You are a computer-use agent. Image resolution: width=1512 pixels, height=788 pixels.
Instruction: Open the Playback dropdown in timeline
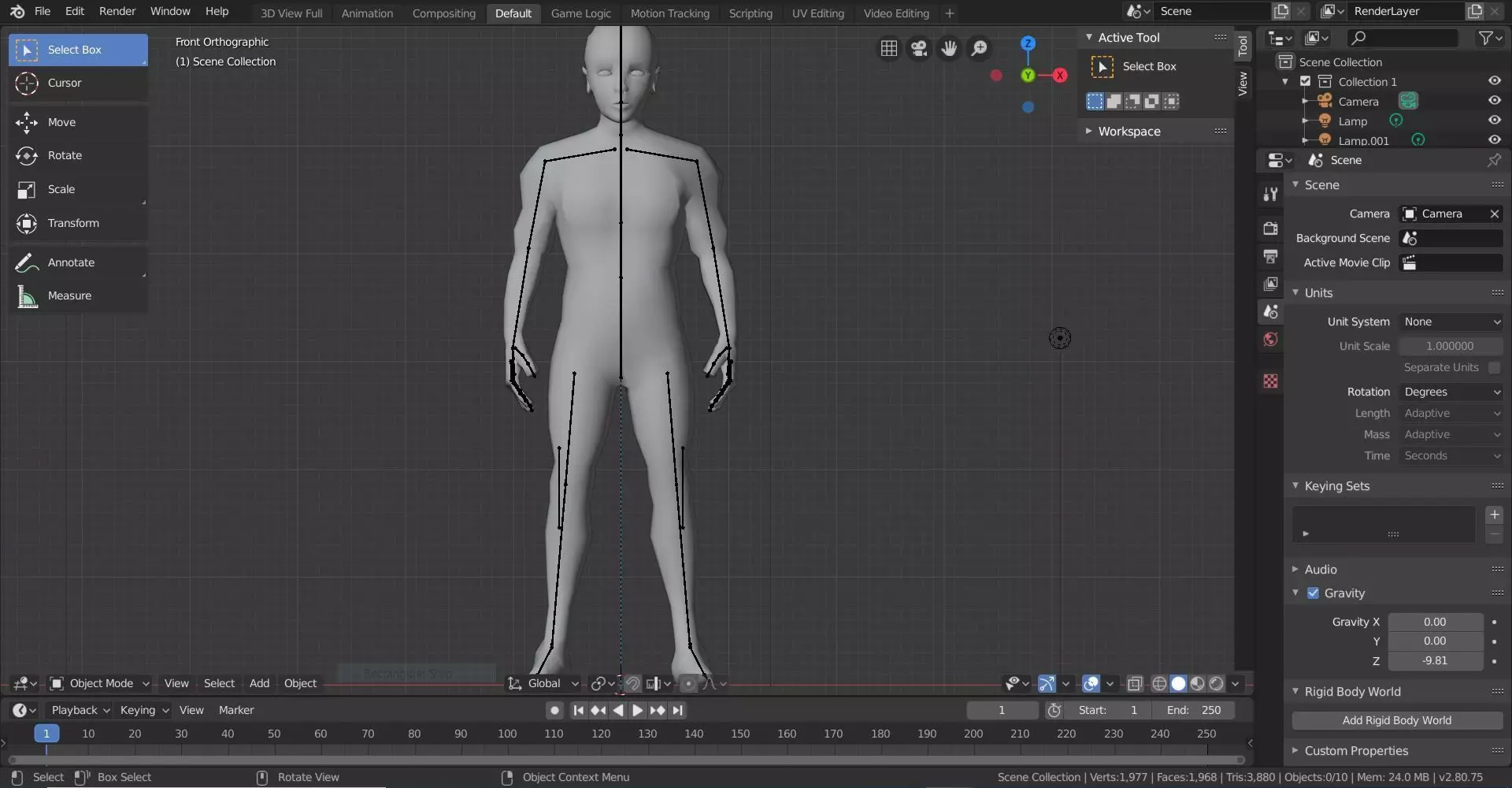pyautogui.click(x=80, y=711)
